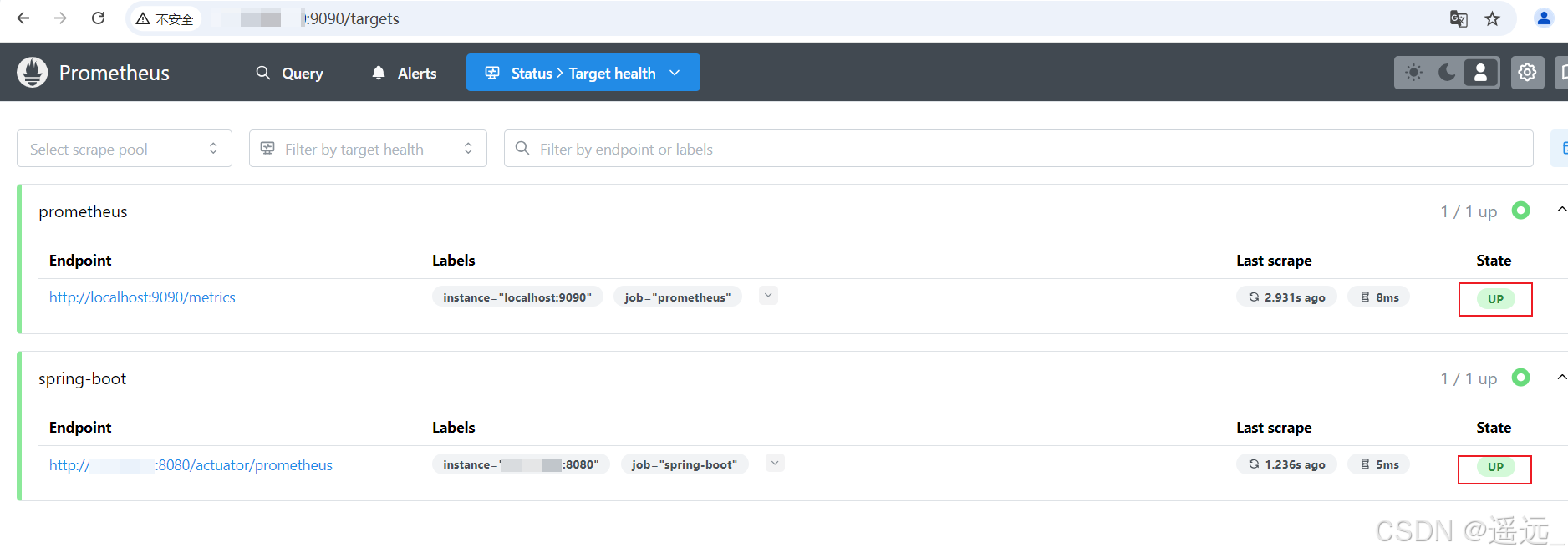Image resolution: width=1568 pixels, height=558 pixels.
Task: Go back in browser history
Action: tap(23, 18)
